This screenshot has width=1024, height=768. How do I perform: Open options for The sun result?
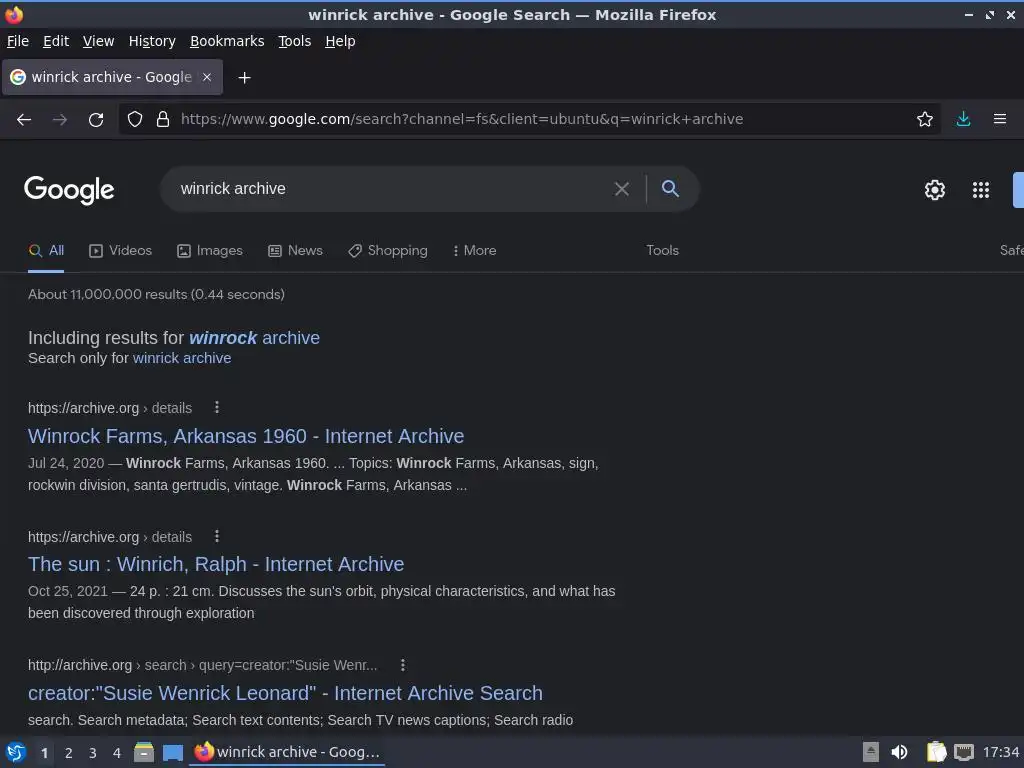coord(217,536)
